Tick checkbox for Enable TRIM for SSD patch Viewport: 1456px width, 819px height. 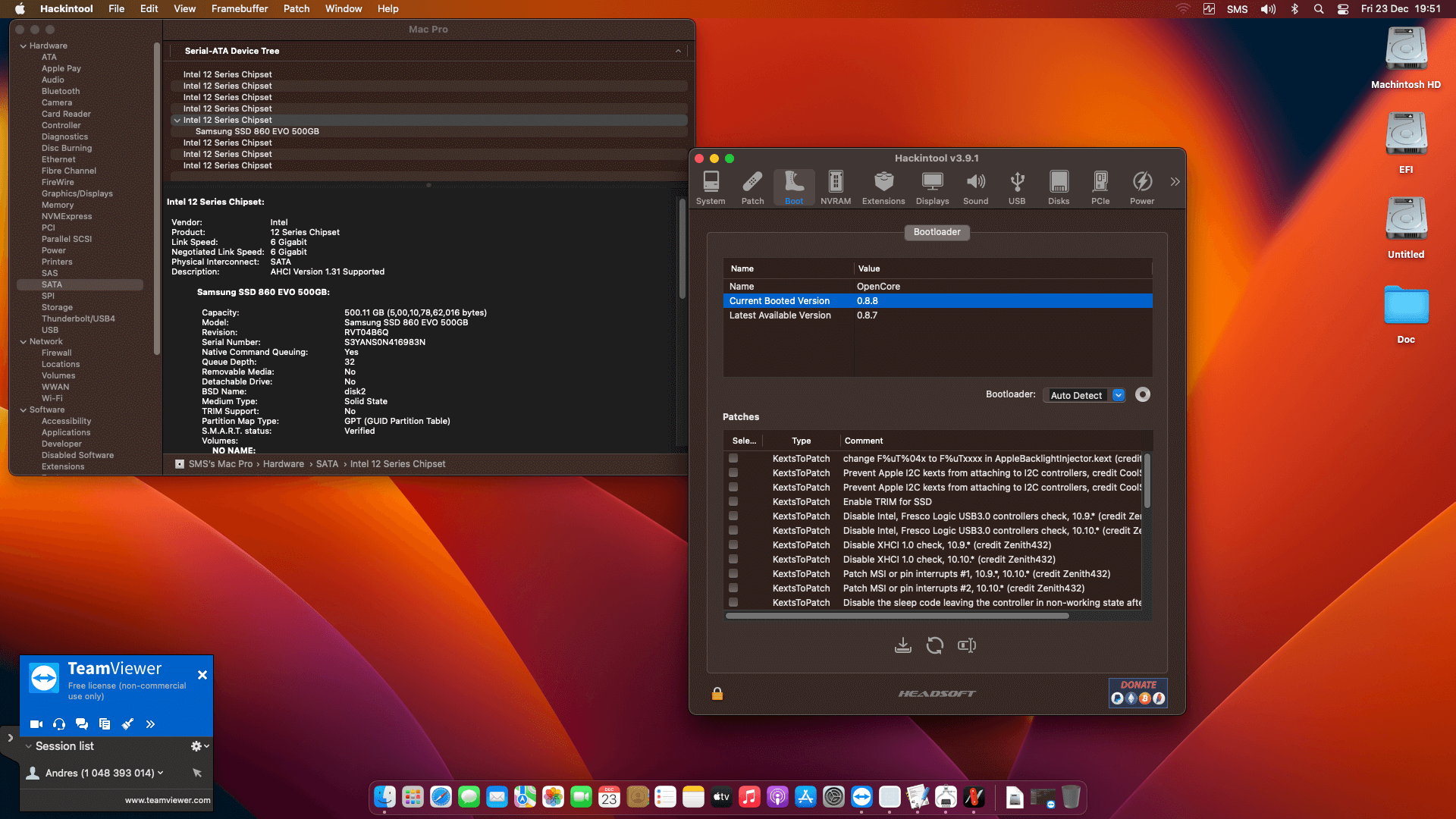pos(733,501)
